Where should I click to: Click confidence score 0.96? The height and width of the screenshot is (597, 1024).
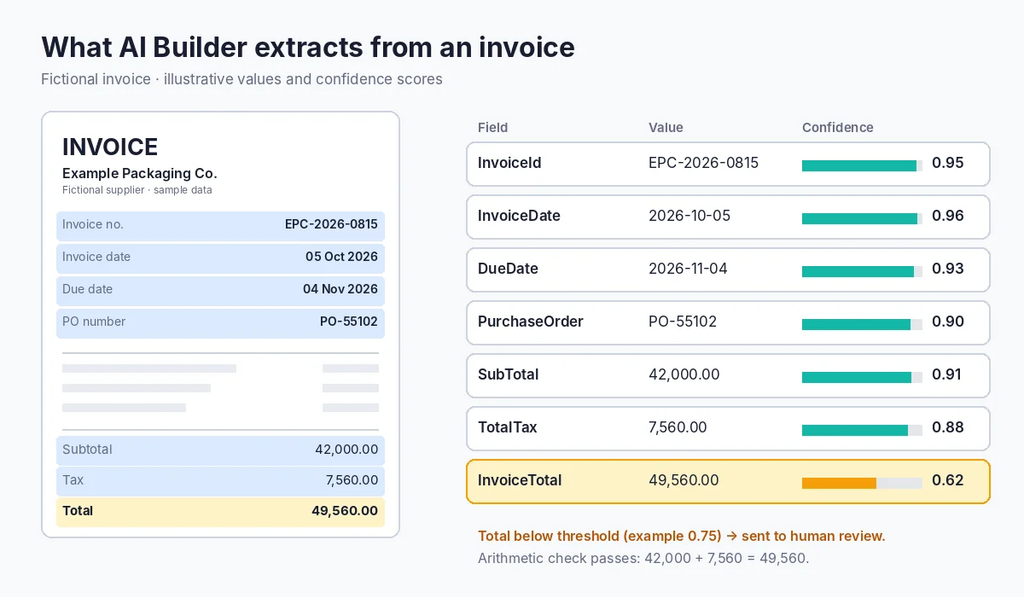point(948,216)
